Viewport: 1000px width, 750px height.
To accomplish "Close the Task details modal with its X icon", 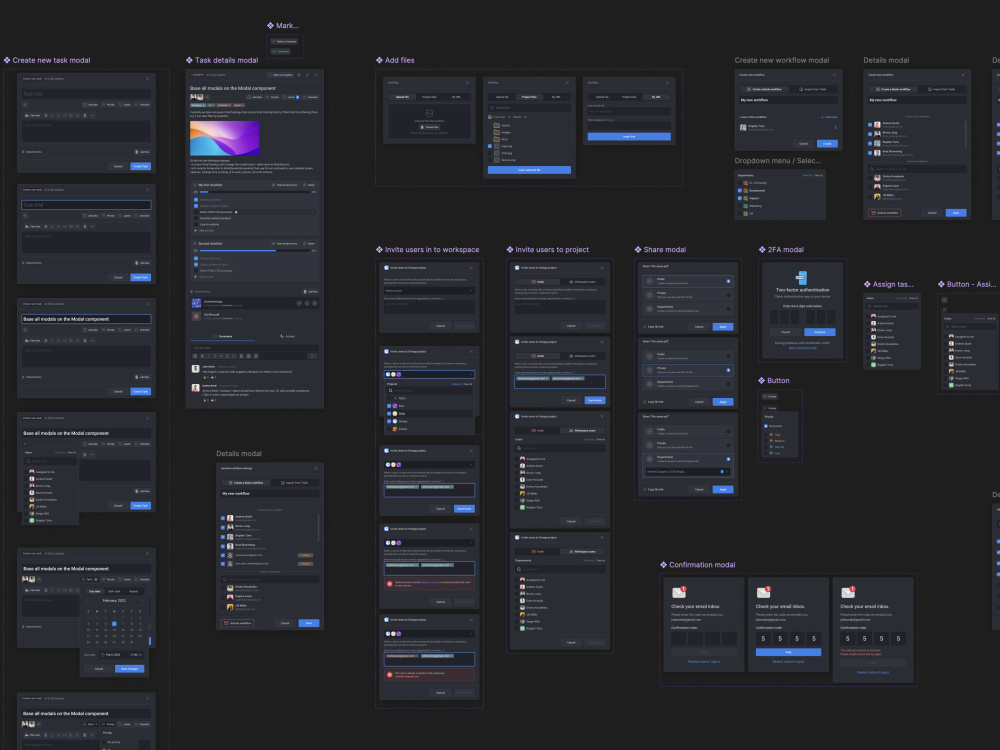I will pos(316,75).
